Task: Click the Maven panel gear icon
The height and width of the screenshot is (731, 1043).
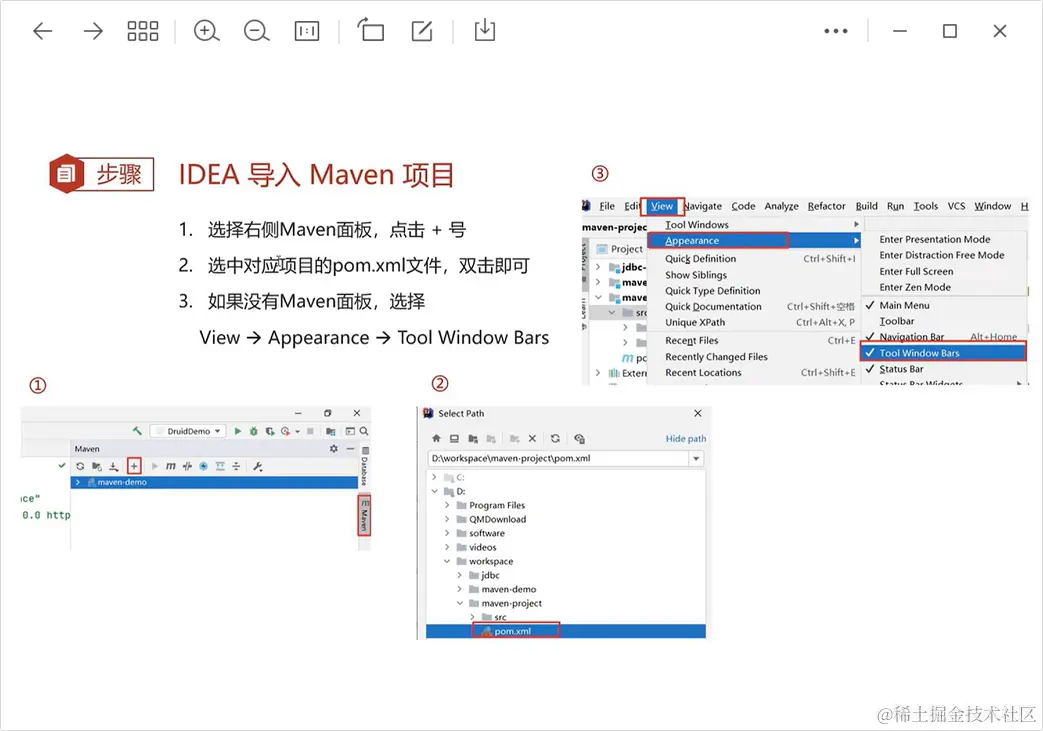Action: (333, 449)
